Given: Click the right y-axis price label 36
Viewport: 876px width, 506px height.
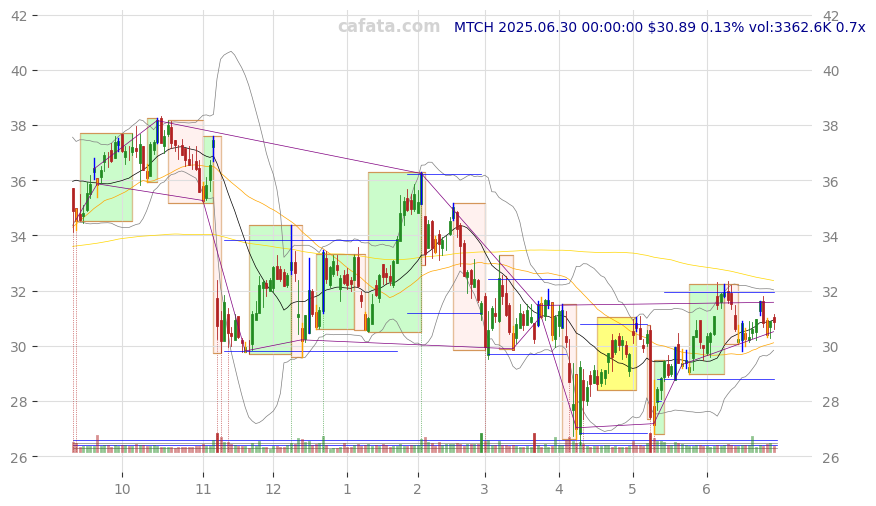Looking at the screenshot, I should pos(831,182).
